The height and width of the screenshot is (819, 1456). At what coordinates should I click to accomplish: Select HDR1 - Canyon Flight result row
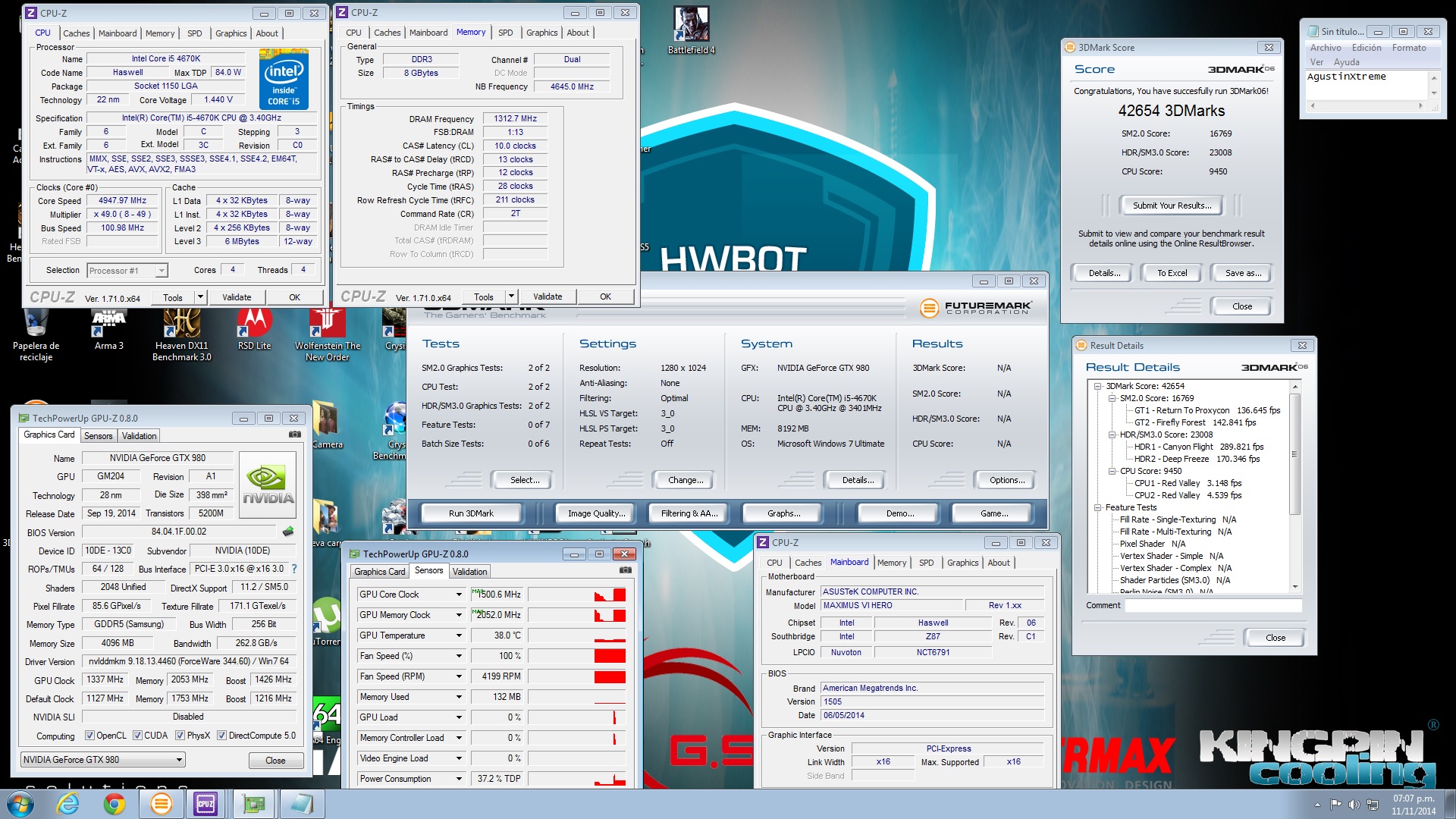pyautogui.click(x=1199, y=447)
